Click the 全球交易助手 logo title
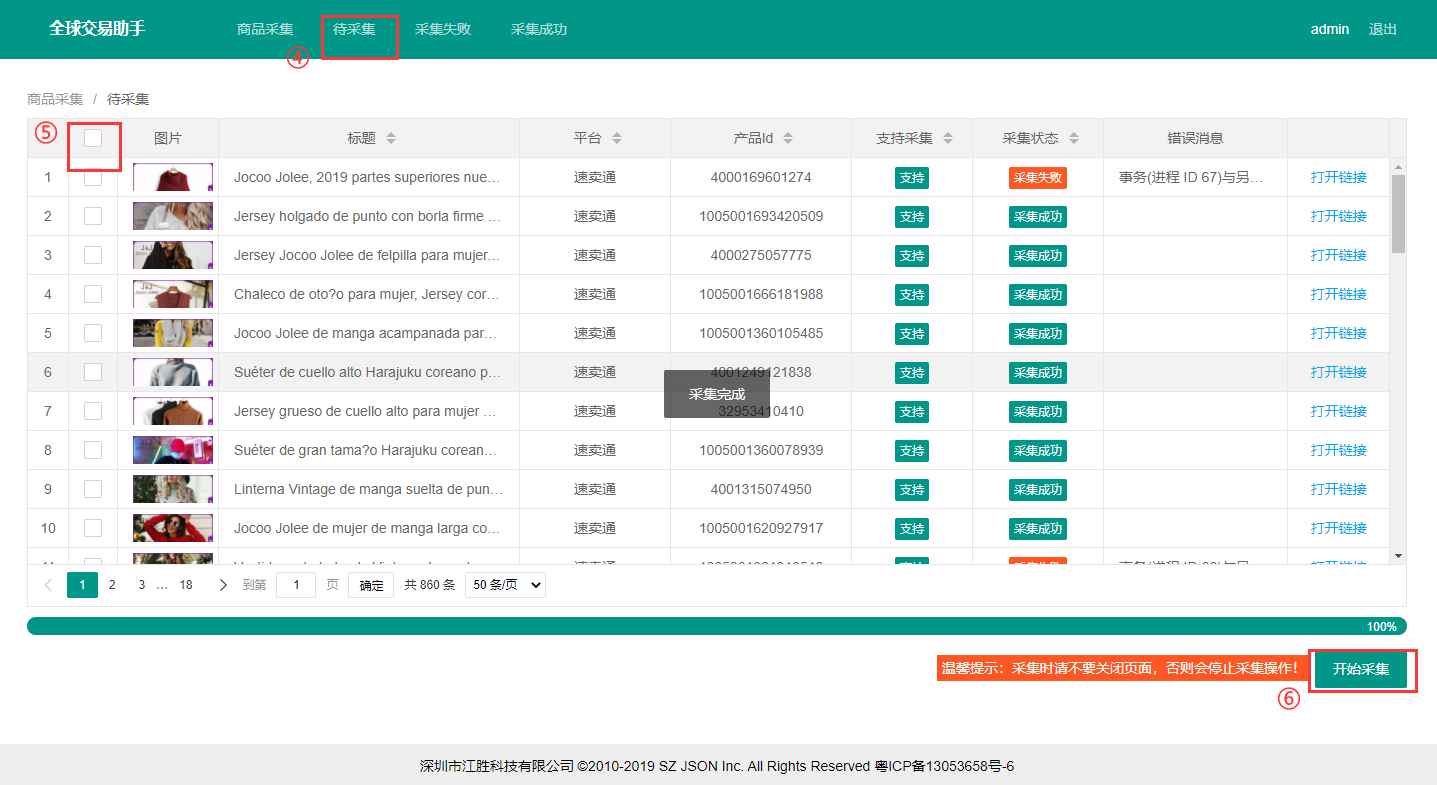Viewport: 1437px width, 785px height. pyautogui.click(x=97, y=29)
